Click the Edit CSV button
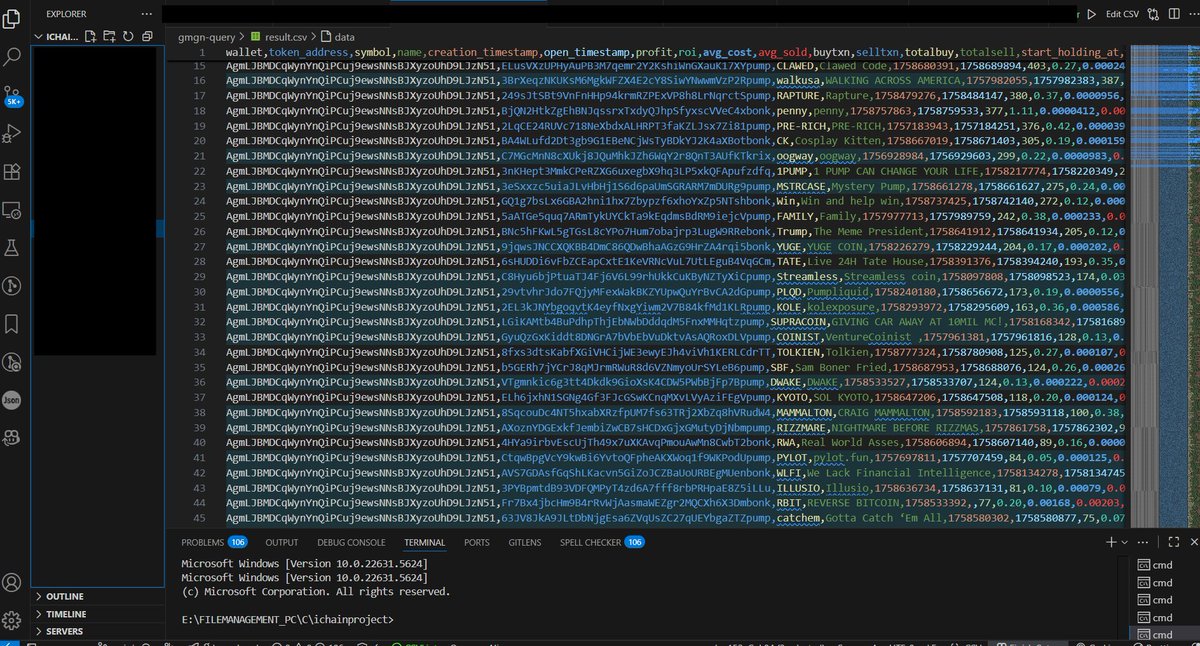 point(1122,15)
